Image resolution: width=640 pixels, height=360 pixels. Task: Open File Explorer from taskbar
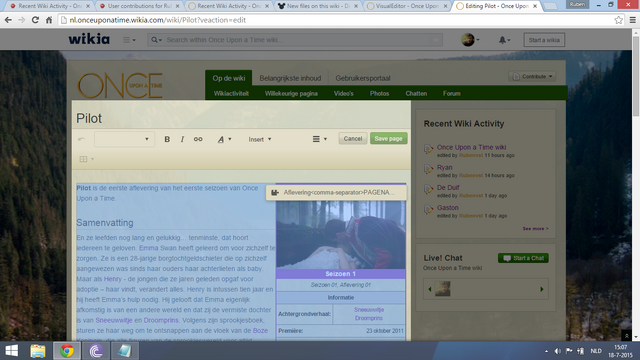point(38,351)
